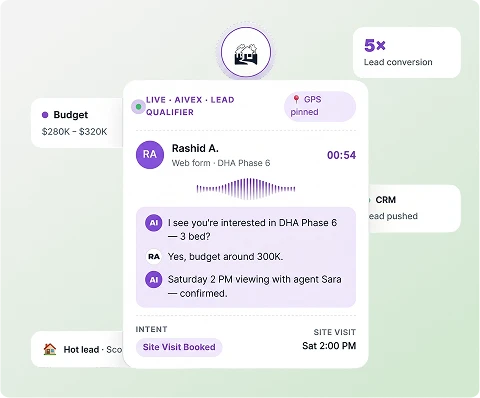Click the 5x figure
Image resolution: width=480 pixels, height=398 pixels.
[375, 45]
